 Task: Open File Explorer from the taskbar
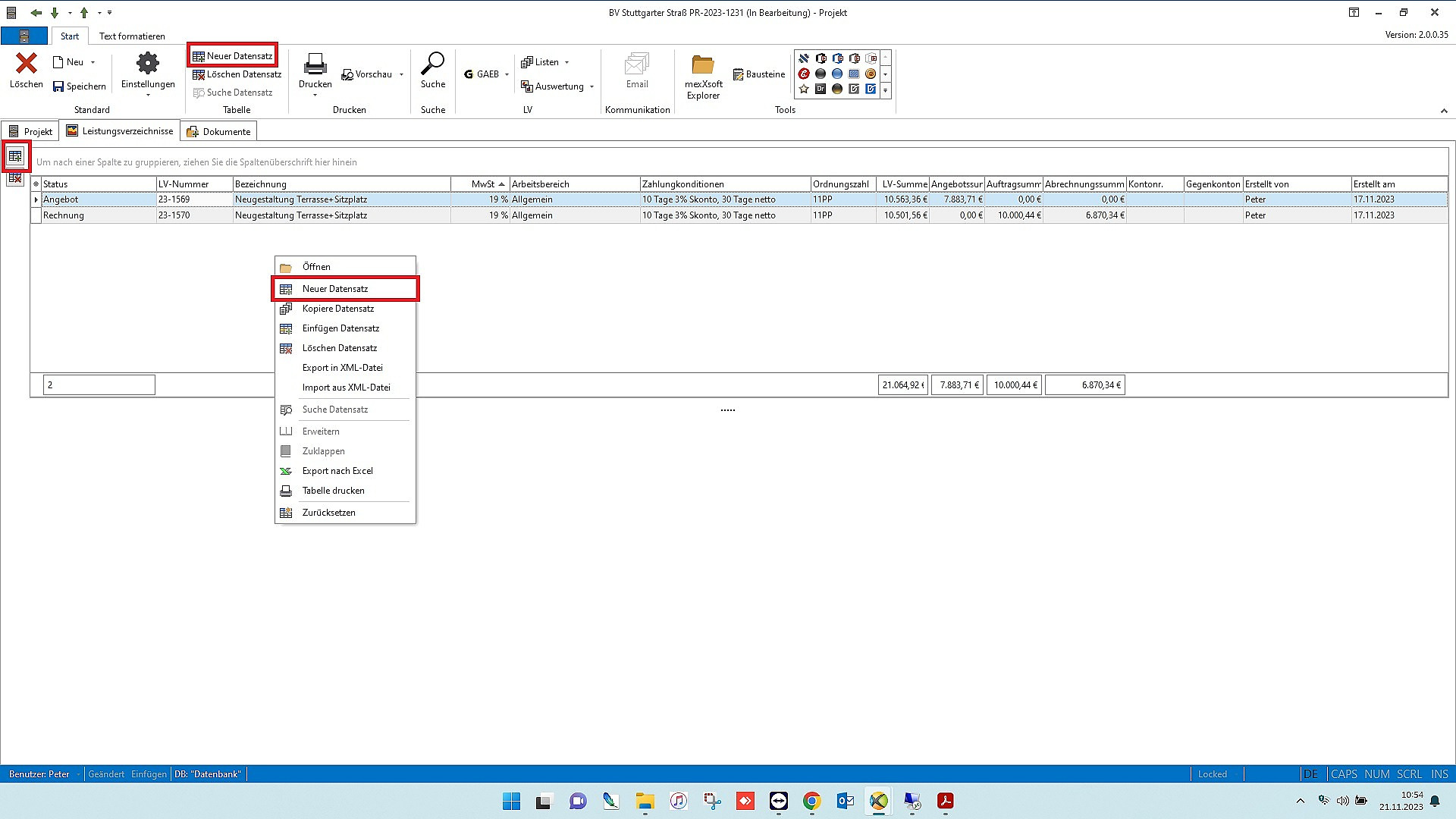pyautogui.click(x=645, y=801)
